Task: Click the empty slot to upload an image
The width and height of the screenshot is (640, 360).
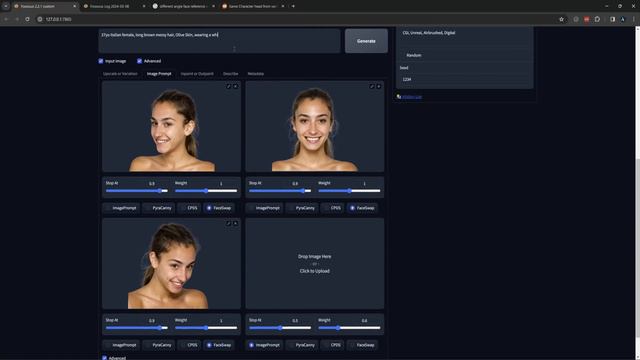Action: pos(315,264)
